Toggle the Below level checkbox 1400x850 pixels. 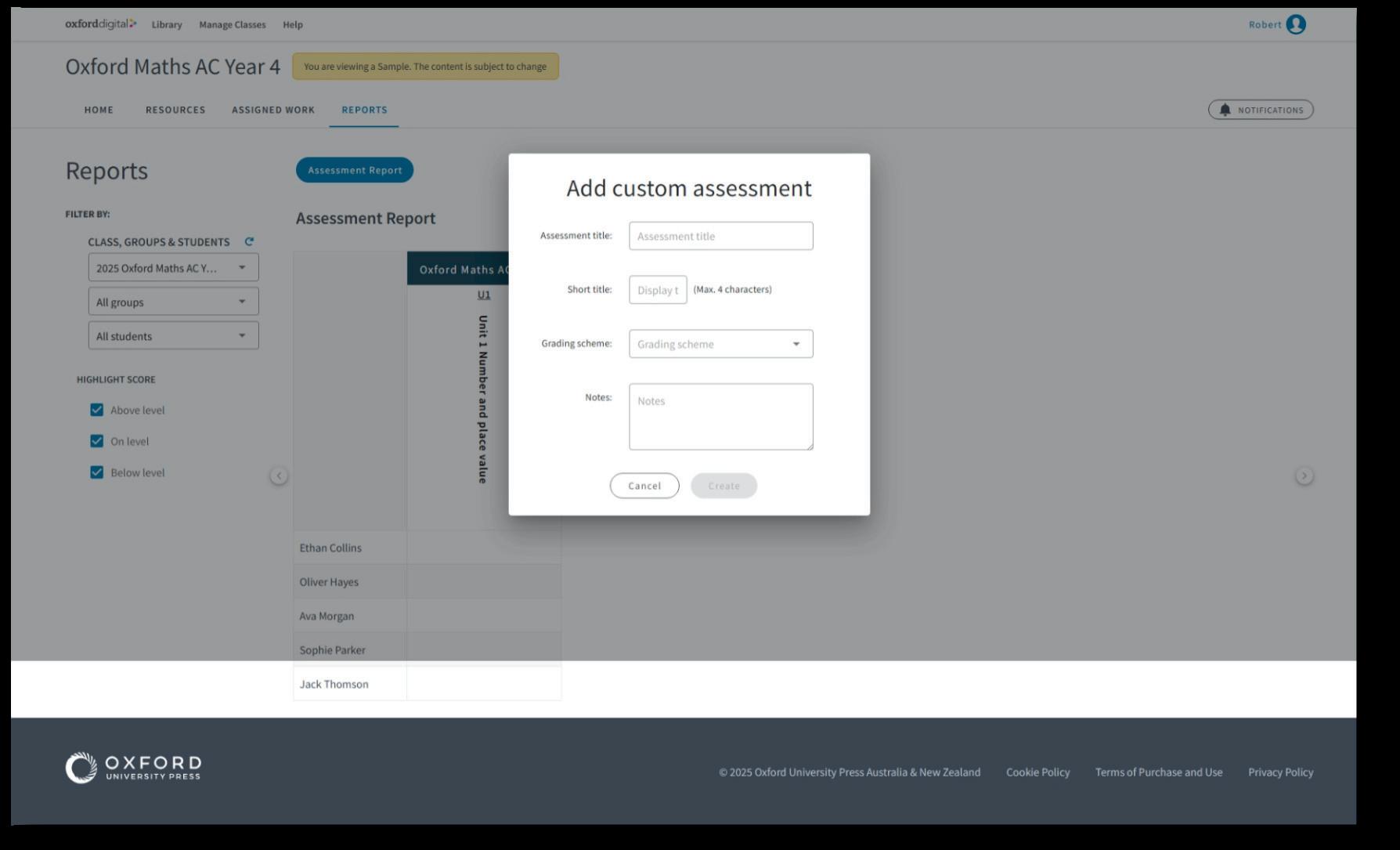point(97,472)
